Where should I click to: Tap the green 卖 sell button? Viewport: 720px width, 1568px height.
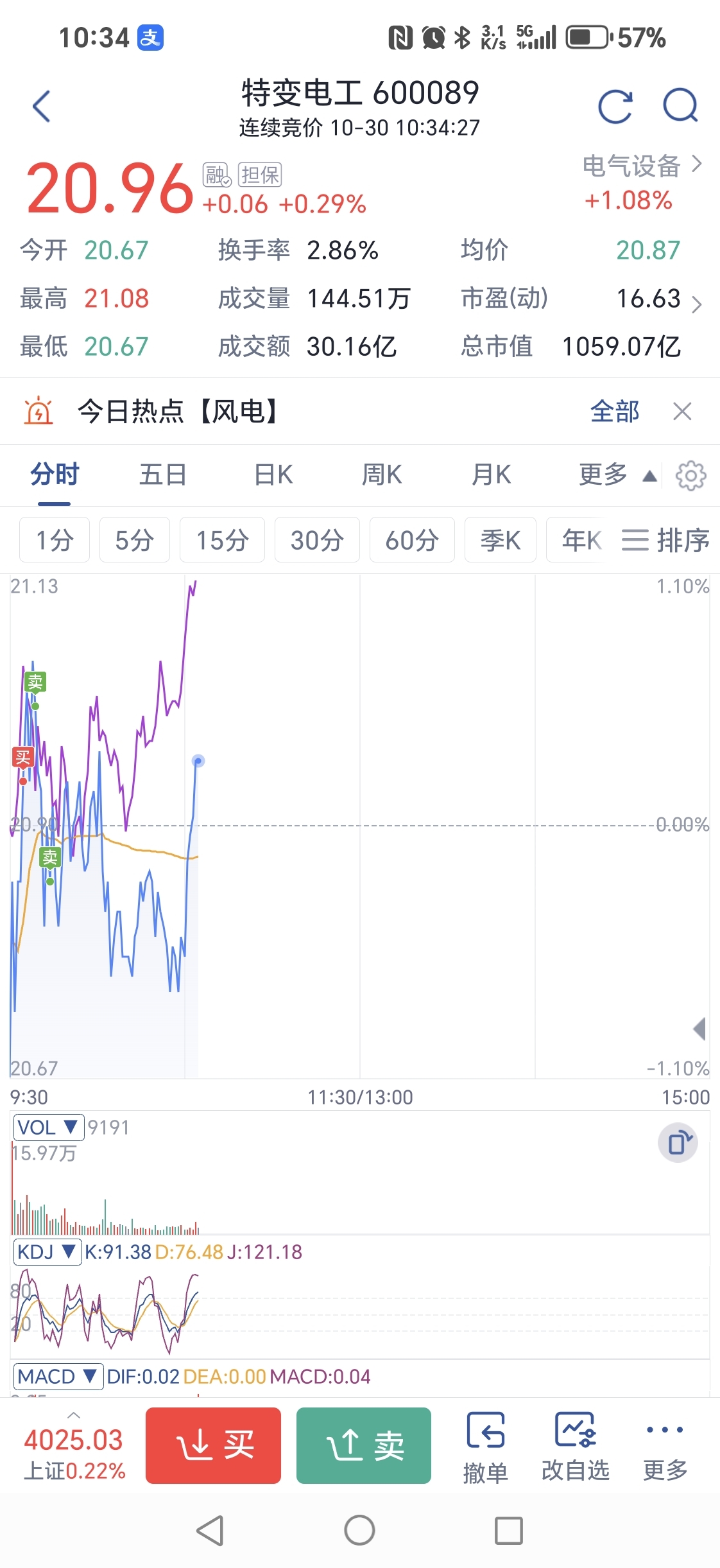pos(364,1445)
